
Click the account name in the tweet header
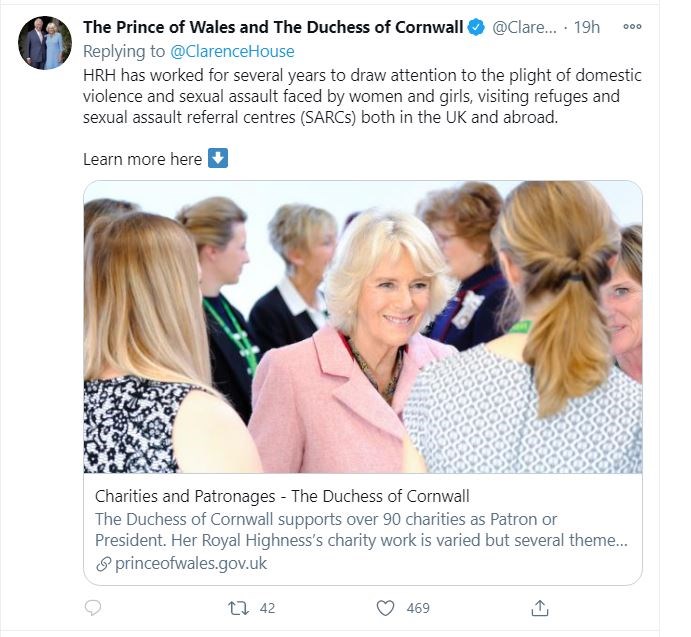(x=273, y=27)
